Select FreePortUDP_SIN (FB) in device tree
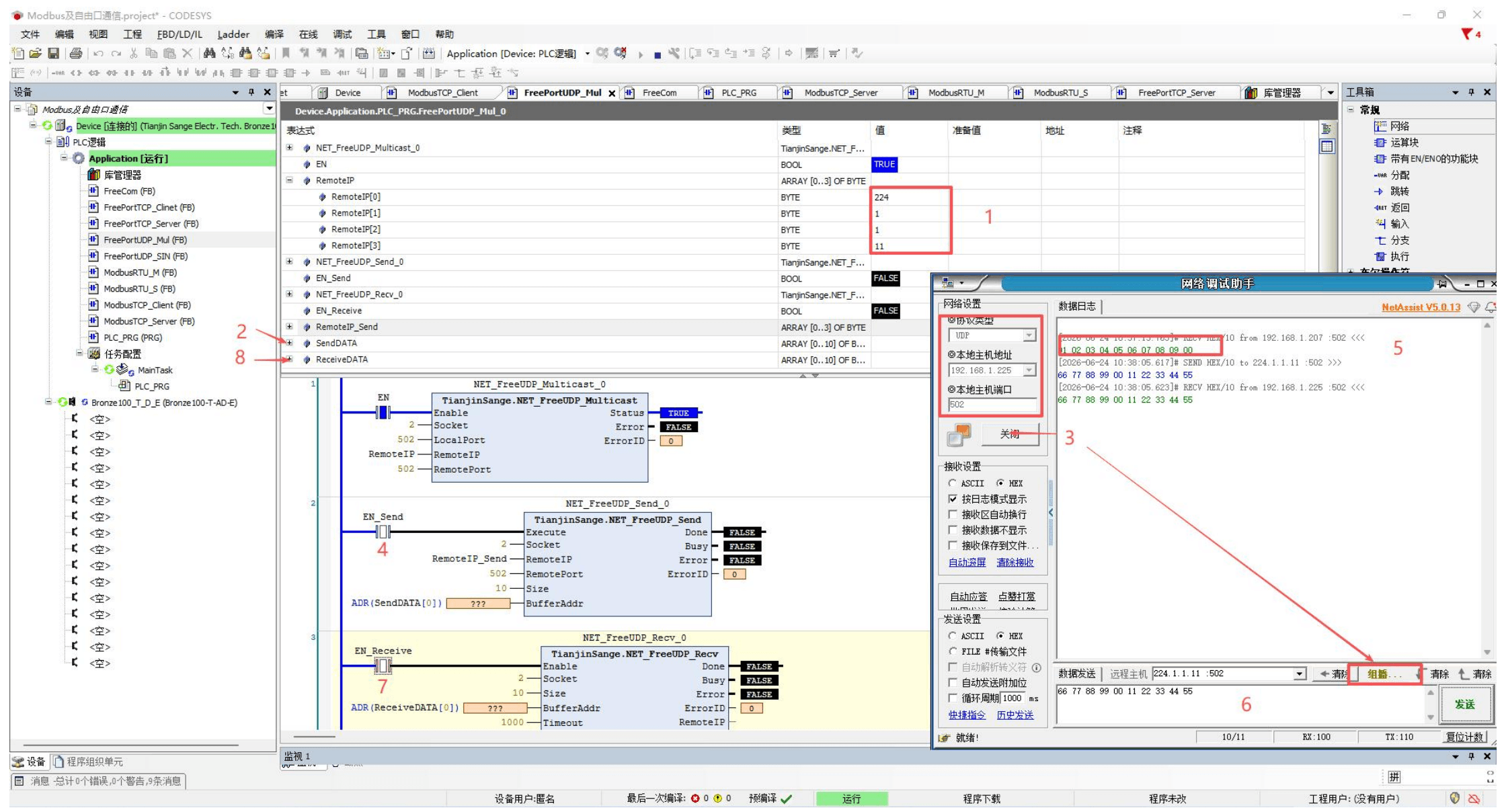 (145, 256)
